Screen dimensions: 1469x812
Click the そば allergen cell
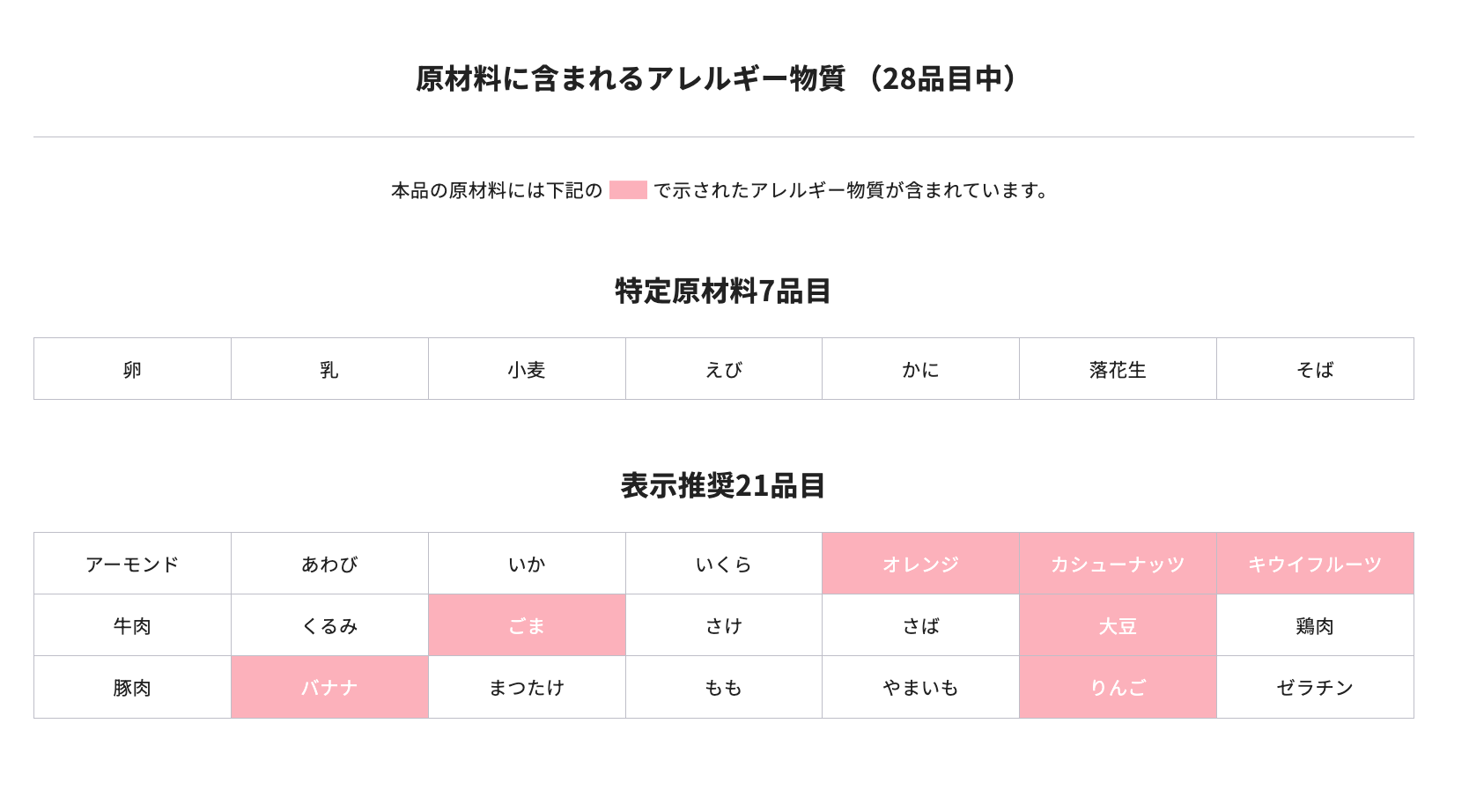[1315, 369]
